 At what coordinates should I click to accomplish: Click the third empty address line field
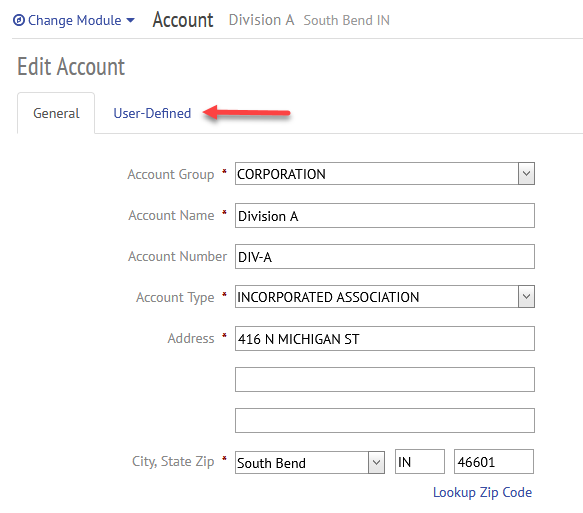(385, 420)
